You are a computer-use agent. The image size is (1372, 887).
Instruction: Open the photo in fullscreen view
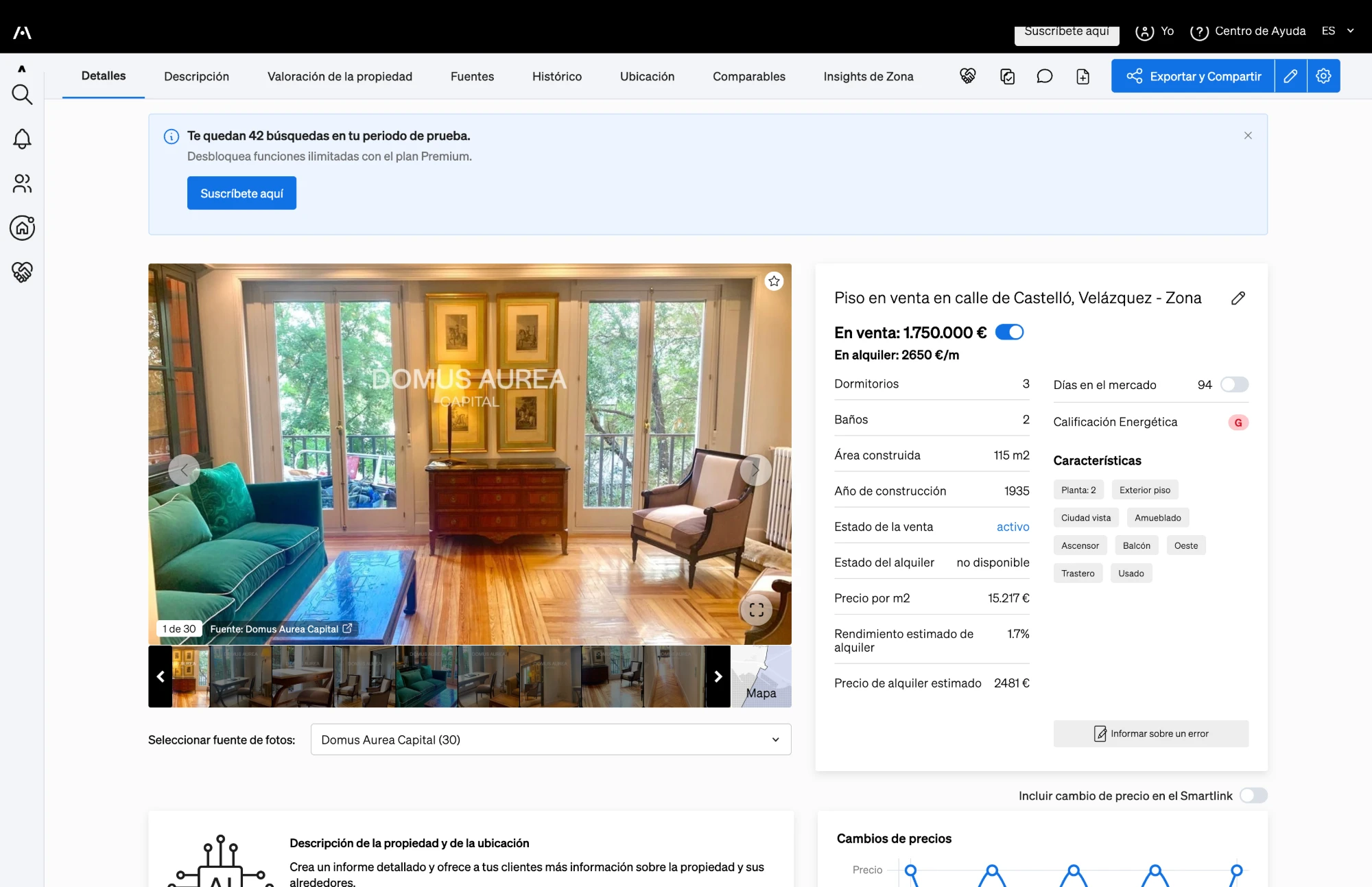[x=756, y=610]
